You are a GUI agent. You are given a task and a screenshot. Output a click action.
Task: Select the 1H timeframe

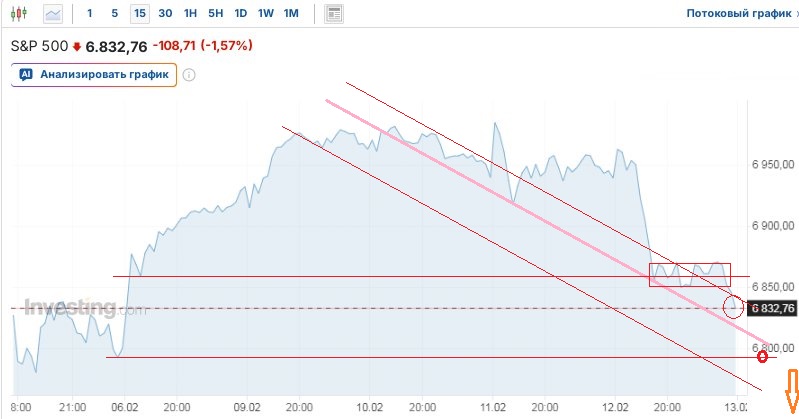point(190,14)
